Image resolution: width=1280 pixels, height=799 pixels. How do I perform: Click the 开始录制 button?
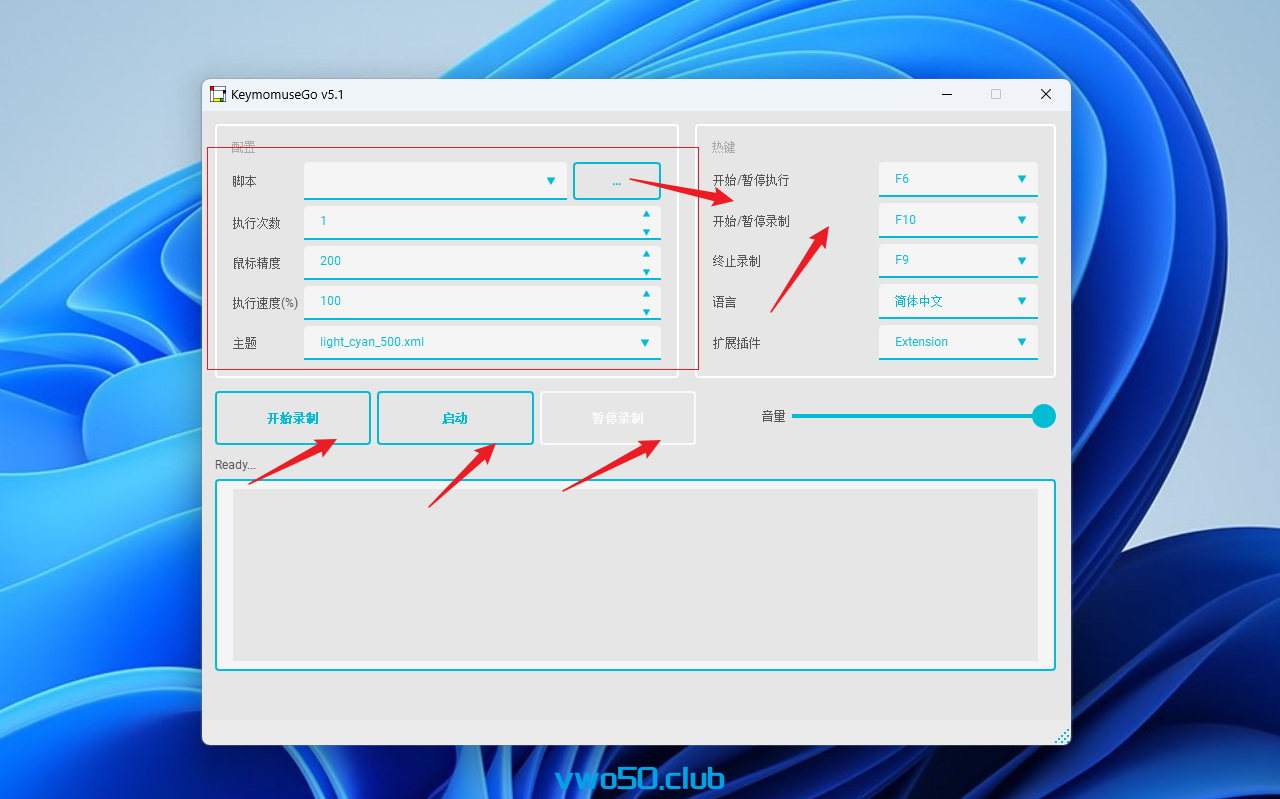point(293,418)
